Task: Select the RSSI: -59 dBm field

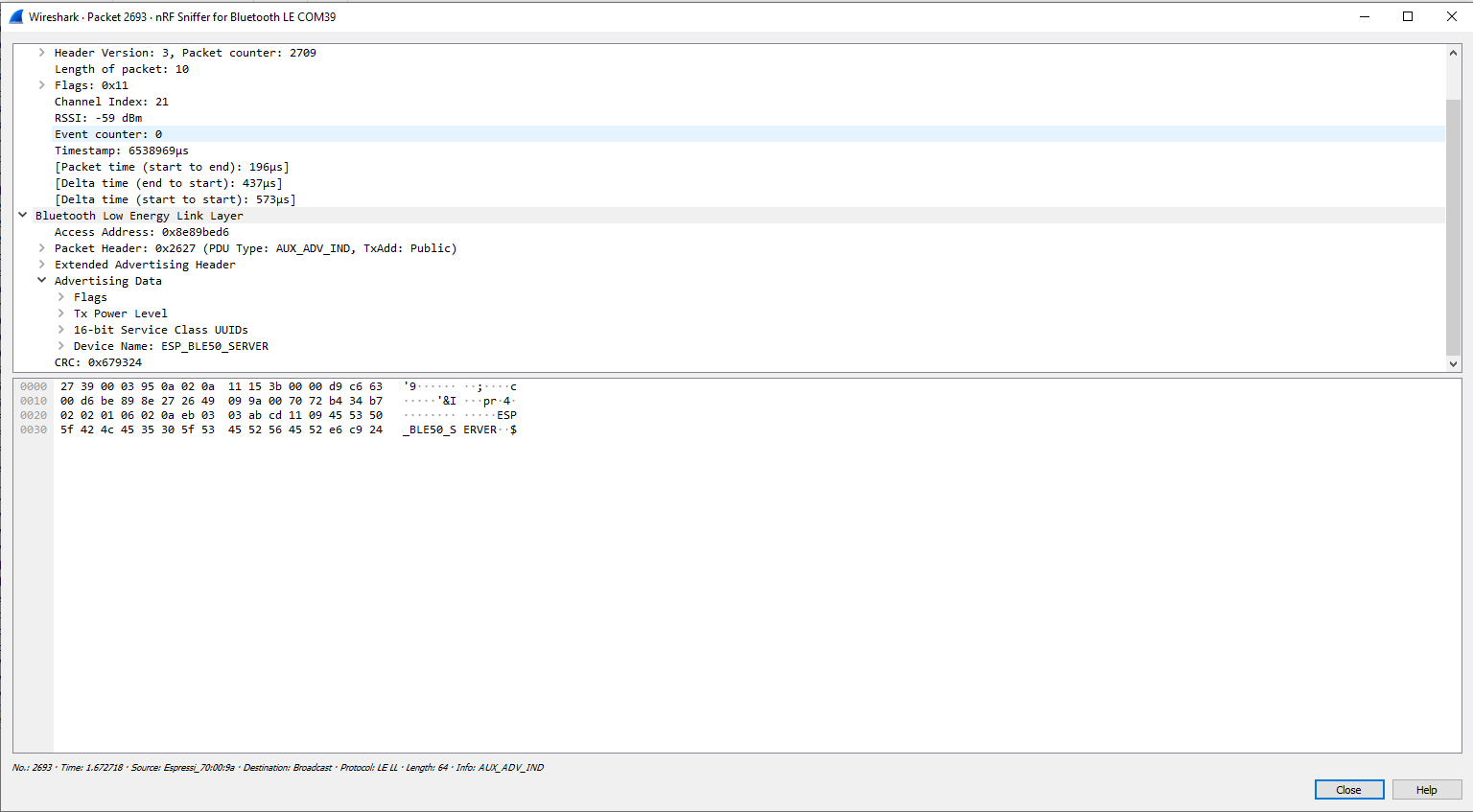Action: pos(97,117)
